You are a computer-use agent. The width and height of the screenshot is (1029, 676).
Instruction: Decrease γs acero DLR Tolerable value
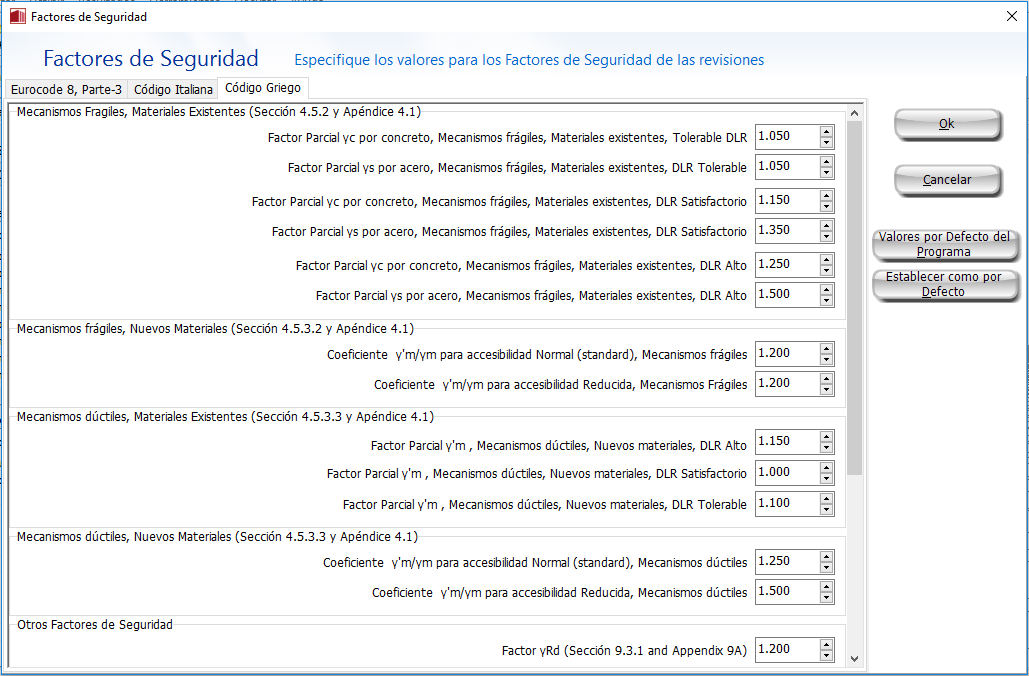click(826, 172)
